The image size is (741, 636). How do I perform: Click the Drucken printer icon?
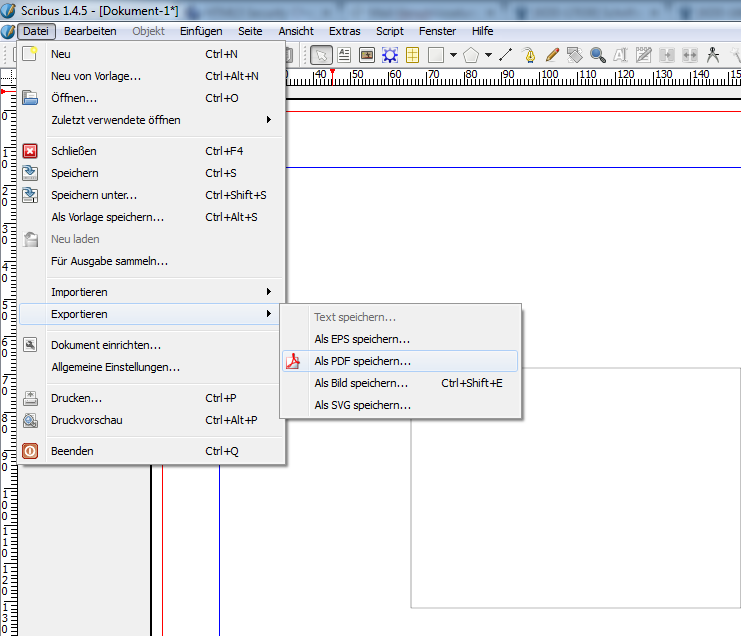30,398
